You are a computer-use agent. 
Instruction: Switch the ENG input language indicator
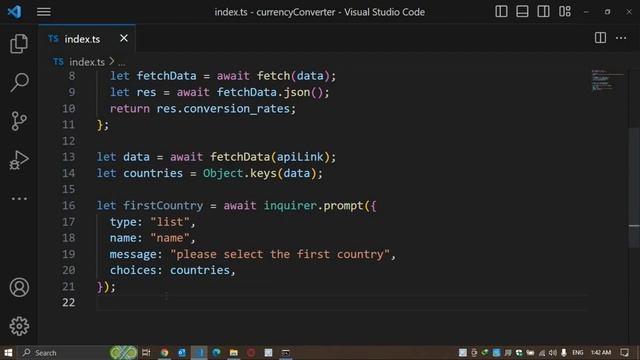(x=578, y=352)
